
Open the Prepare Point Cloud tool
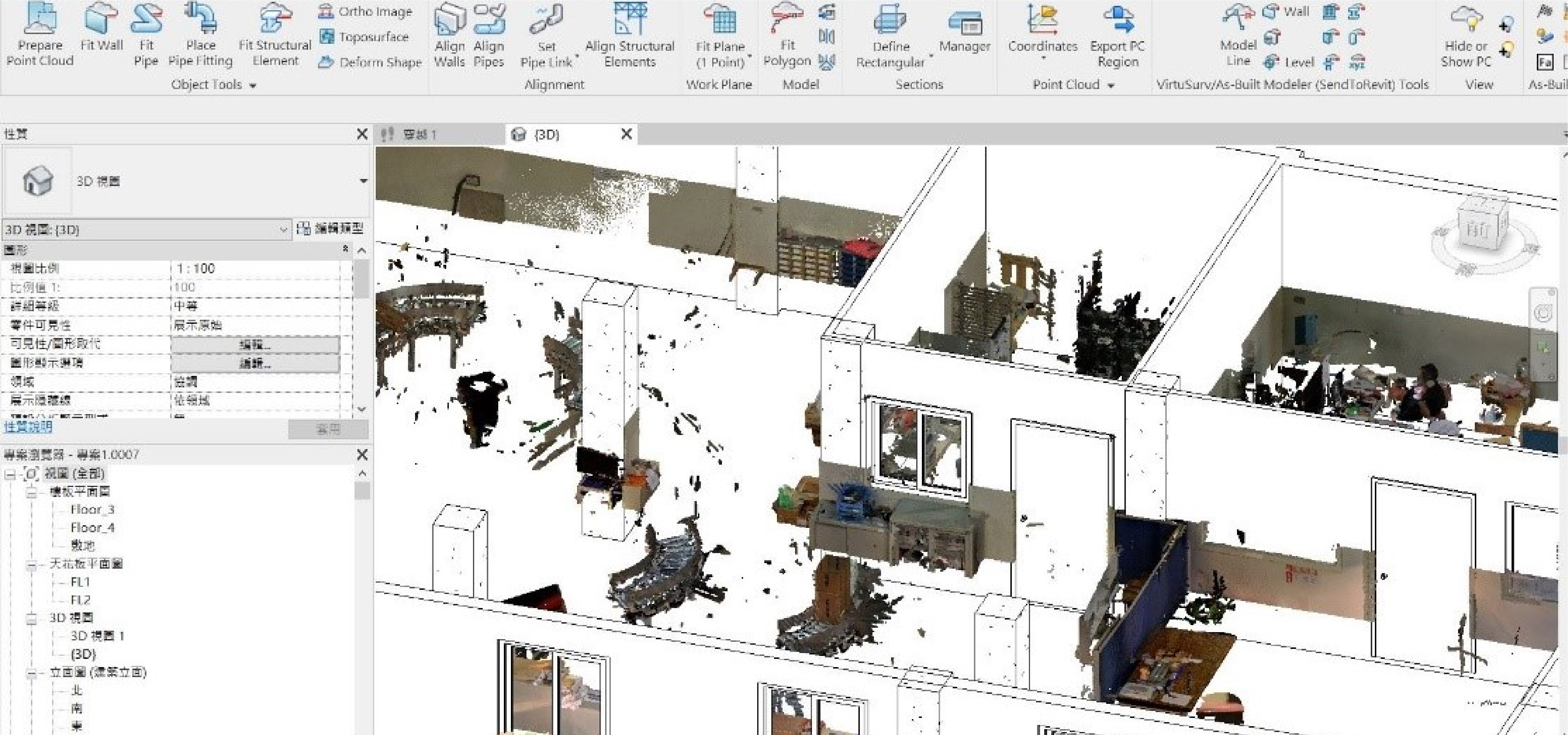(40, 34)
